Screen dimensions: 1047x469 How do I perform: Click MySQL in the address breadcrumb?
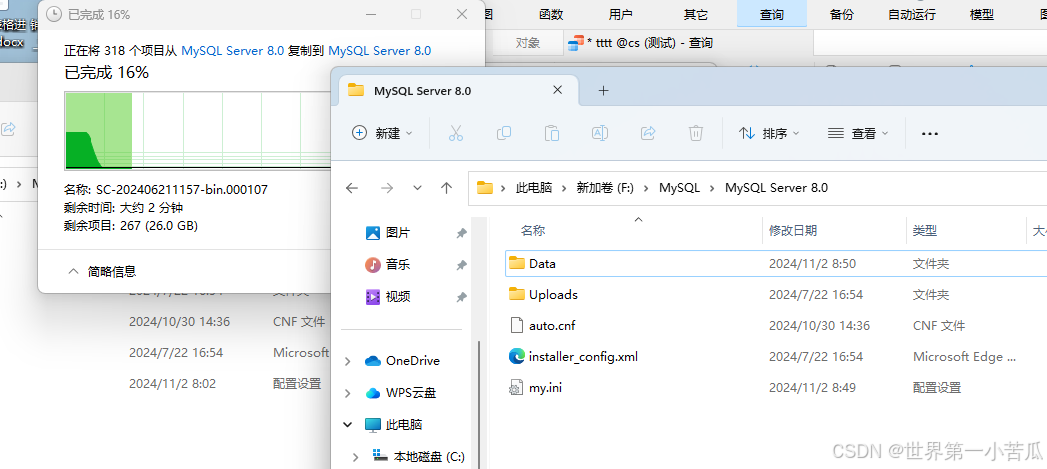pyautogui.click(x=679, y=188)
